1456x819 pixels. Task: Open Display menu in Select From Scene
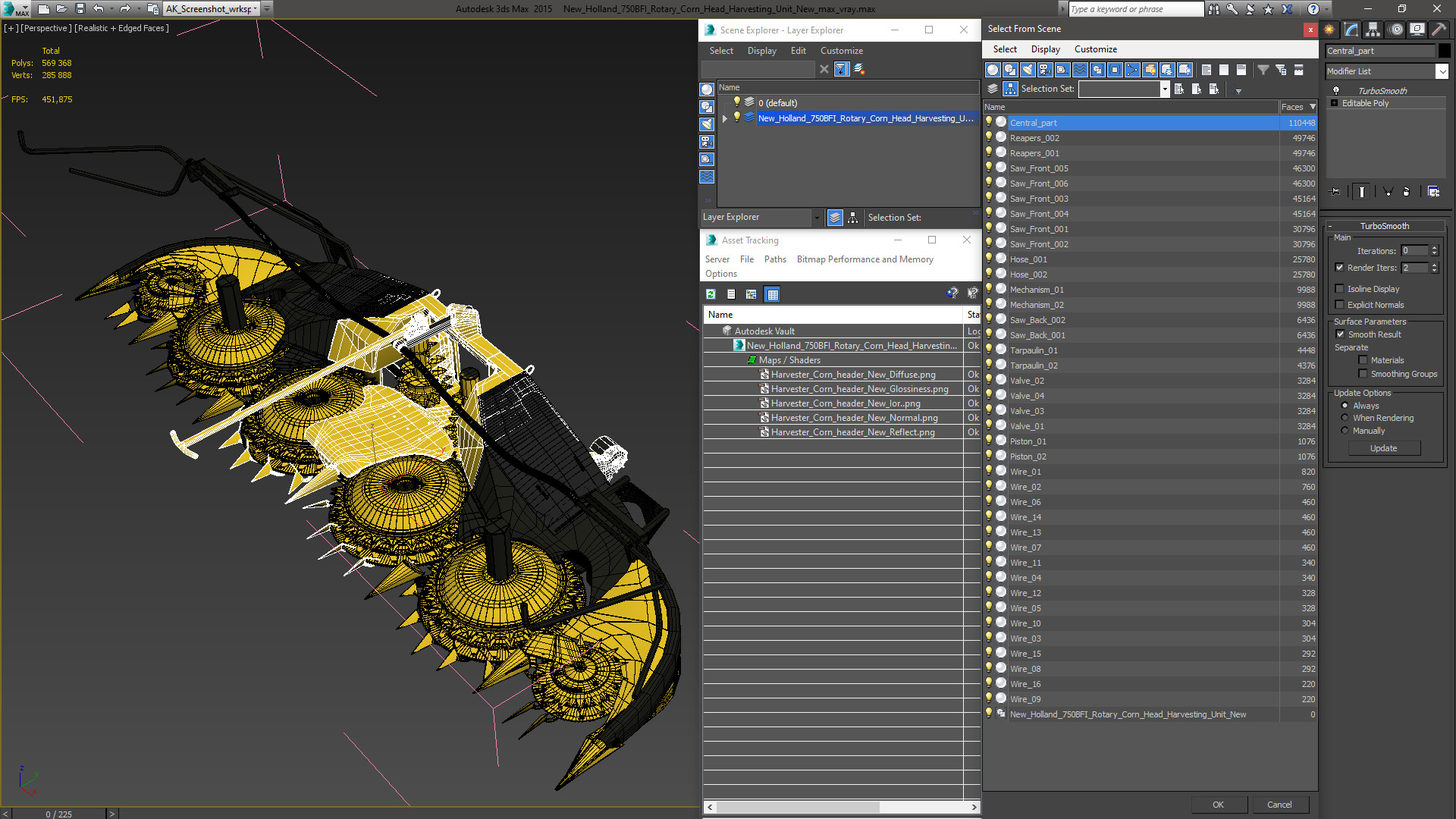[1045, 49]
